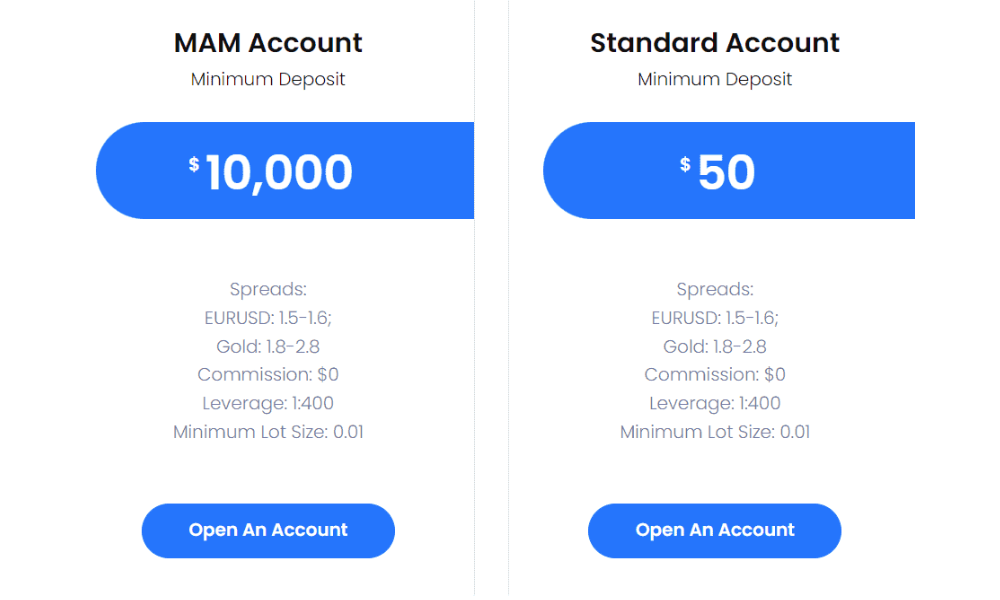Screen dimensions: 1000x600
Task: Click Minimum Deposit label under MAM Account
Action: tap(268, 79)
